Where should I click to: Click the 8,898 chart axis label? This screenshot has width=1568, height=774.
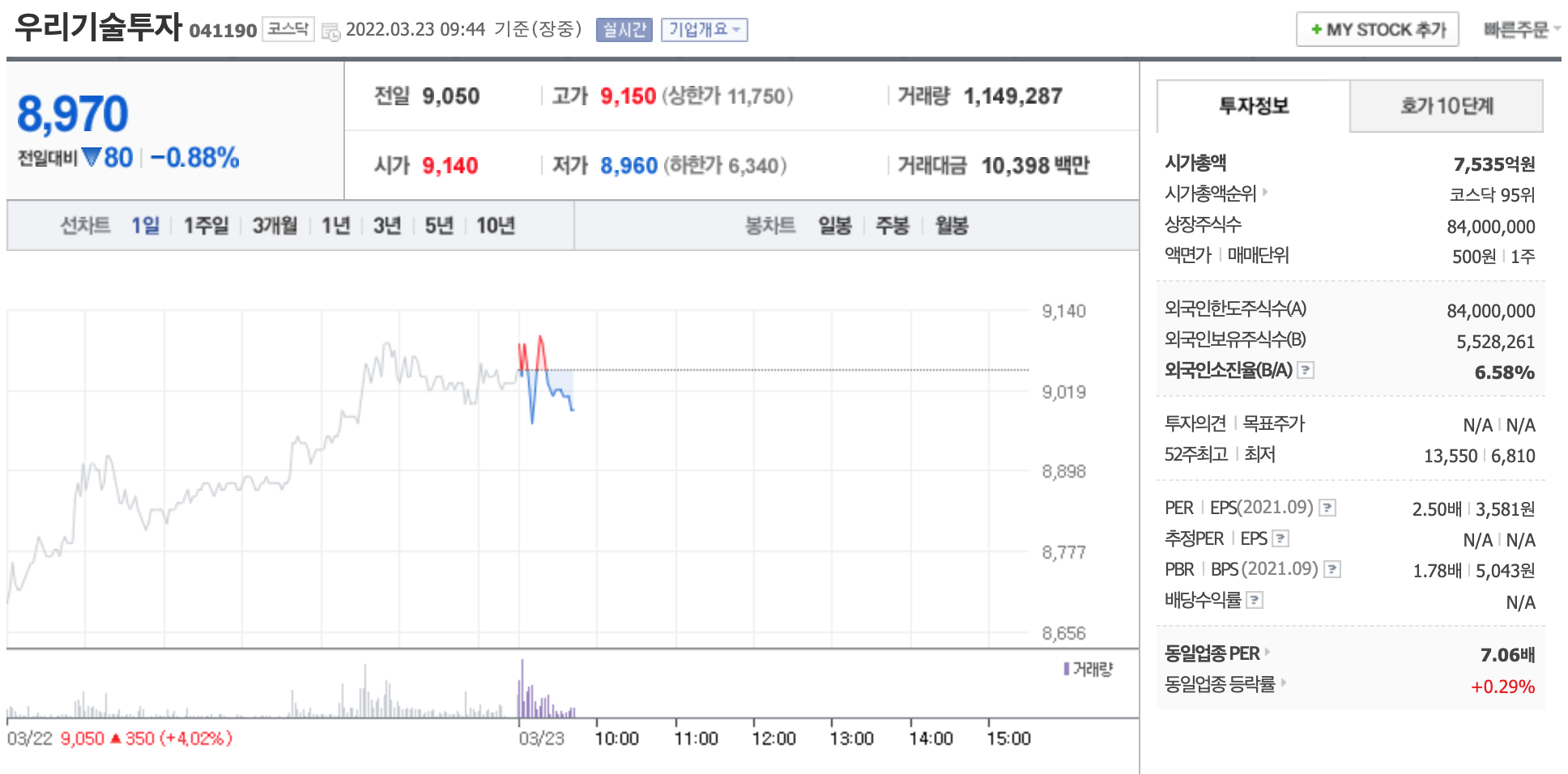(x=1063, y=471)
